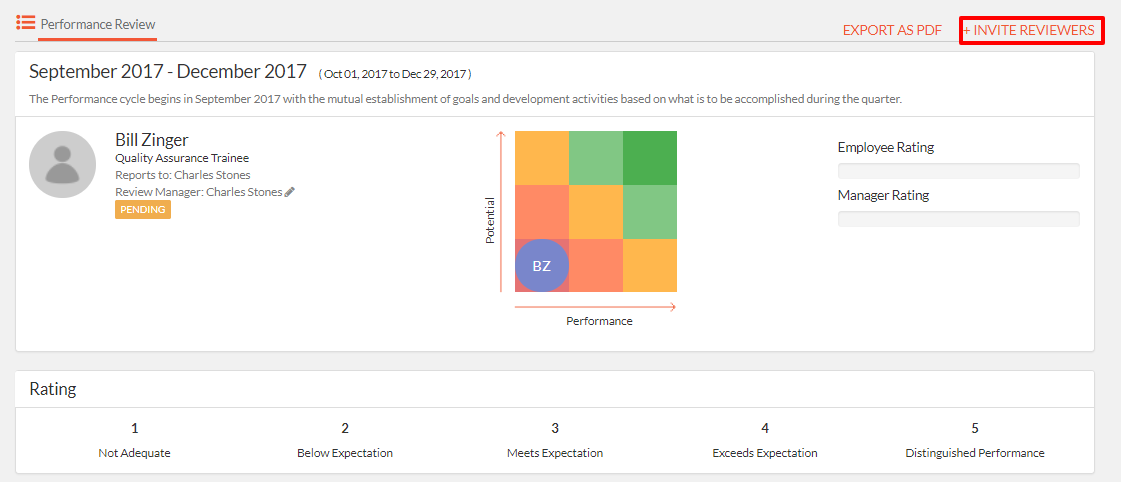Select the bottom-right orange grid cell

(x=650, y=265)
